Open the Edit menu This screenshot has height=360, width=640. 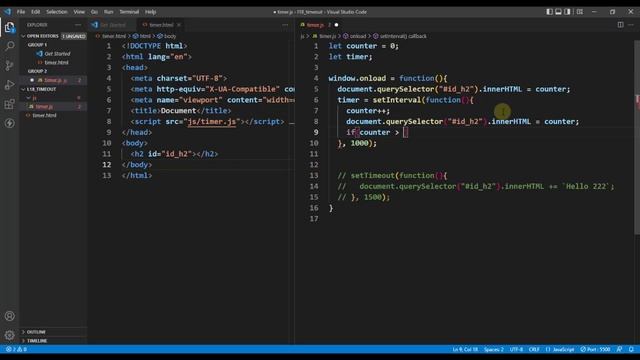click(x=36, y=12)
